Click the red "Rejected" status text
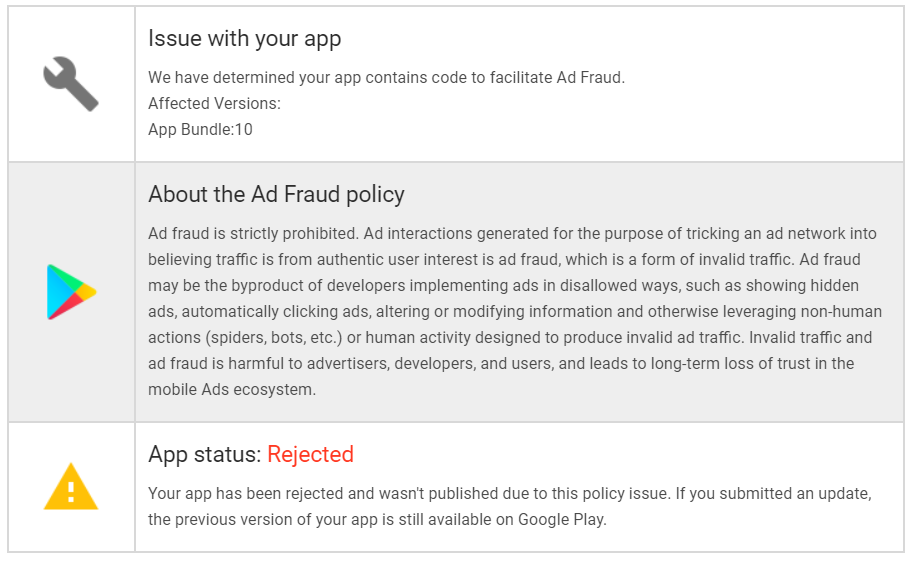The image size is (911, 564). coord(310,455)
